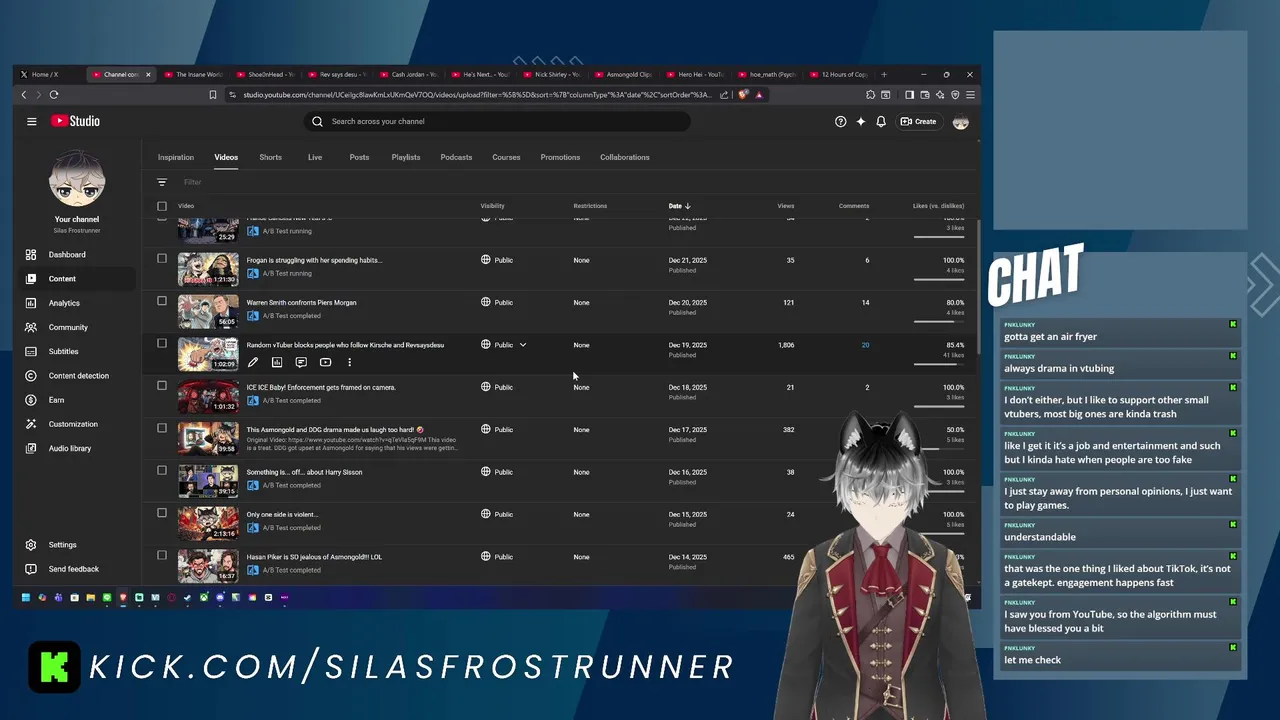Switch to the Inspiration tab

[175, 157]
